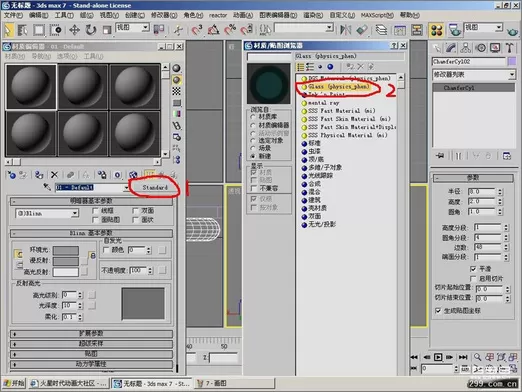
Task: Open the reactor menu
Action: [x=218, y=15]
